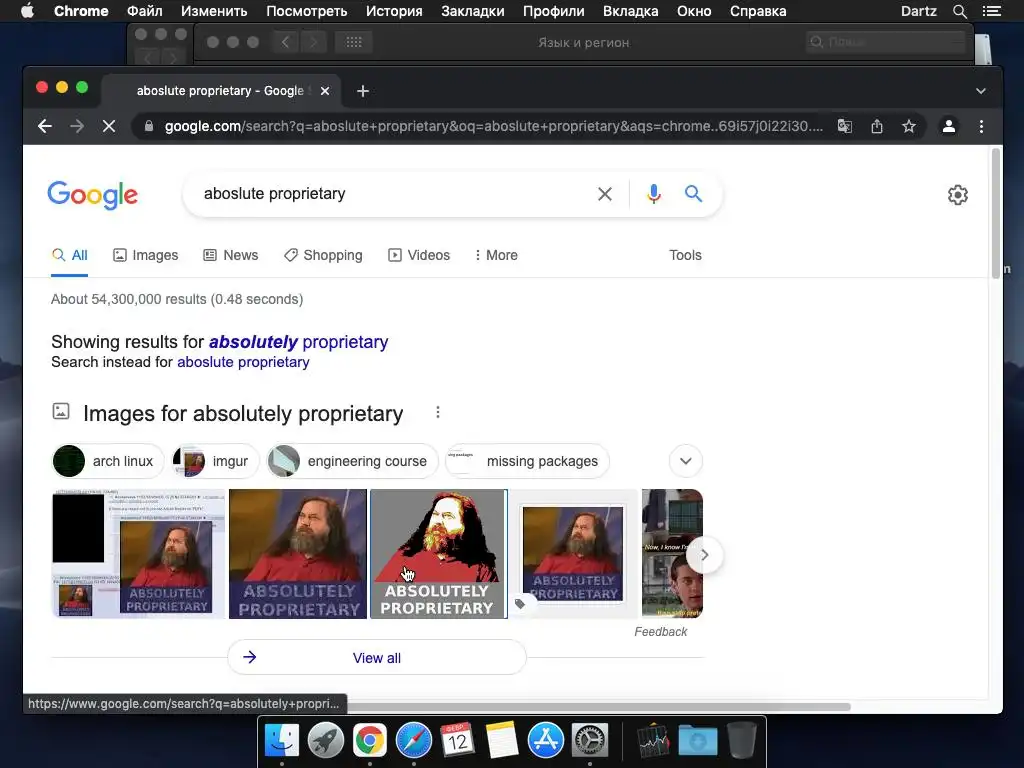Open the translate page icon
The image size is (1024, 768).
tap(844, 126)
